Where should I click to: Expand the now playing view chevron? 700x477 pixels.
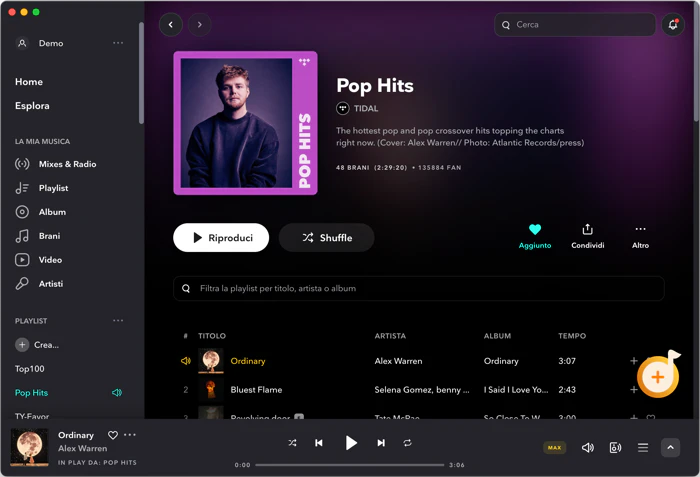tap(671, 448)
